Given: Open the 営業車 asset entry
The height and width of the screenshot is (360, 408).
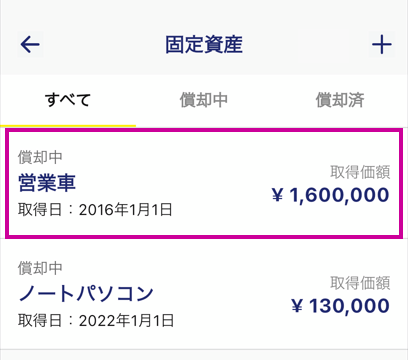Looking at the screenshot, I should [x=204, y=184].
